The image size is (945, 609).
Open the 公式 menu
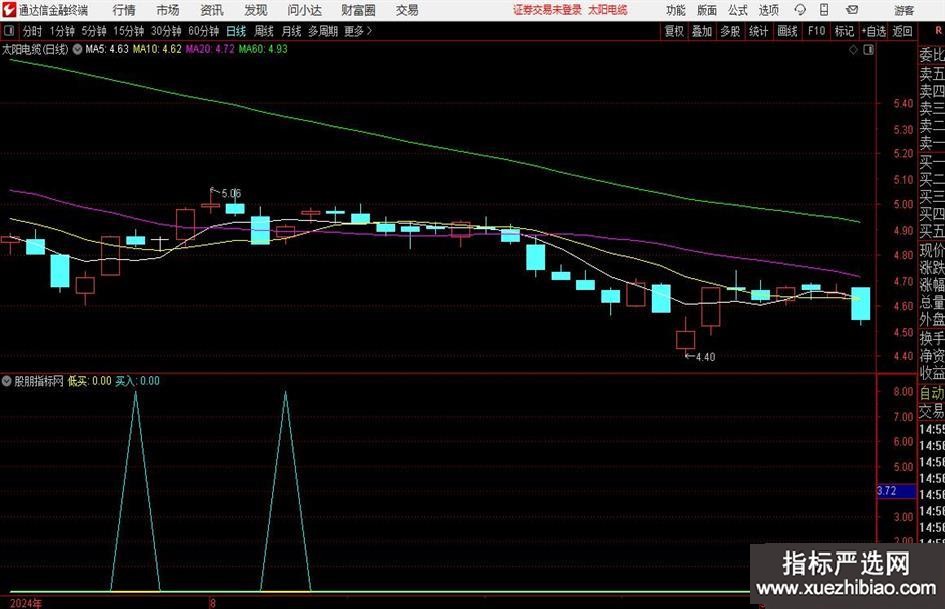[738, 10]
